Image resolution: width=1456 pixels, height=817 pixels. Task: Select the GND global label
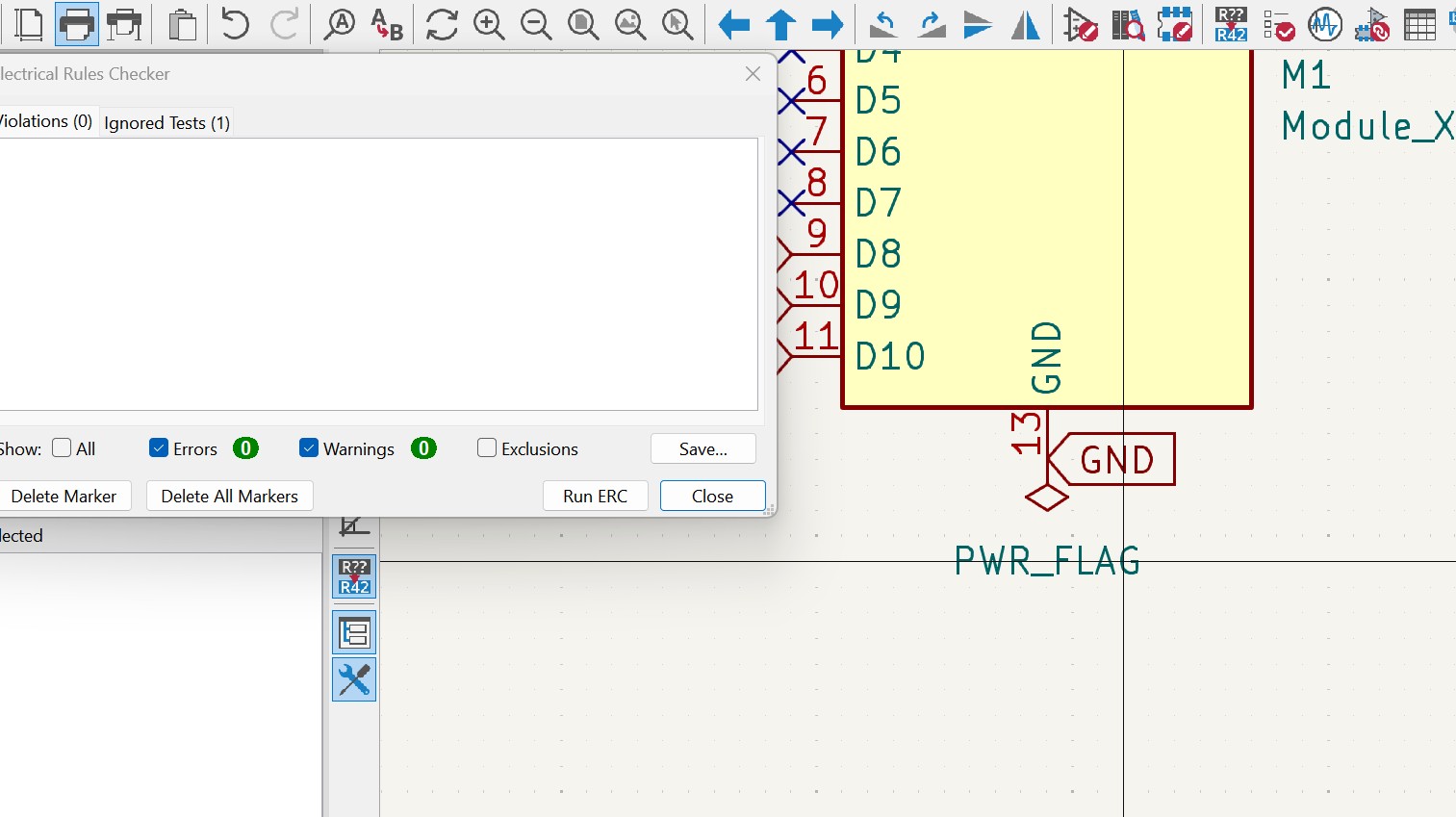click(x=1111, y=460)
